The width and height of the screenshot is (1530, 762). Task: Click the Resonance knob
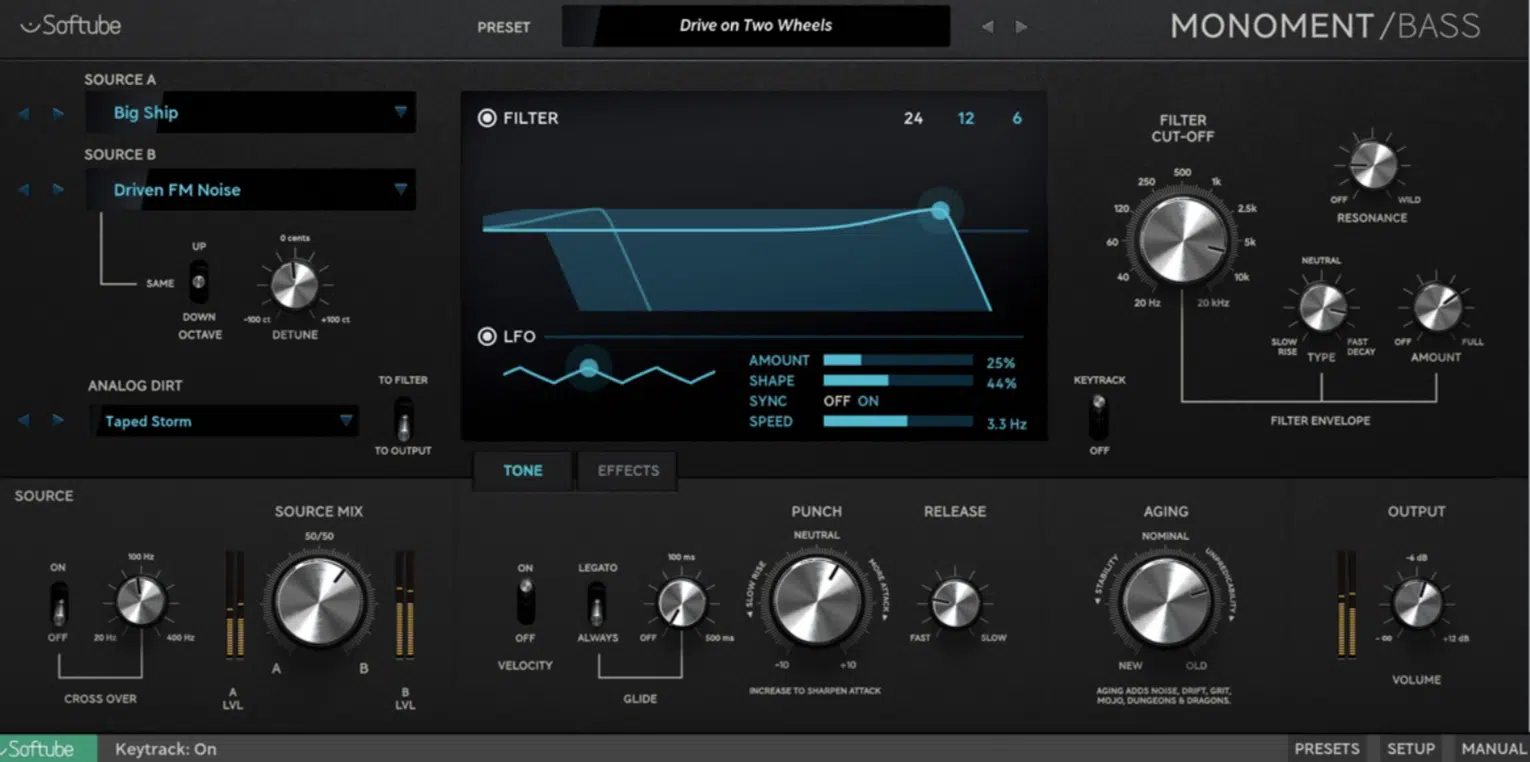coord(1372,165)
